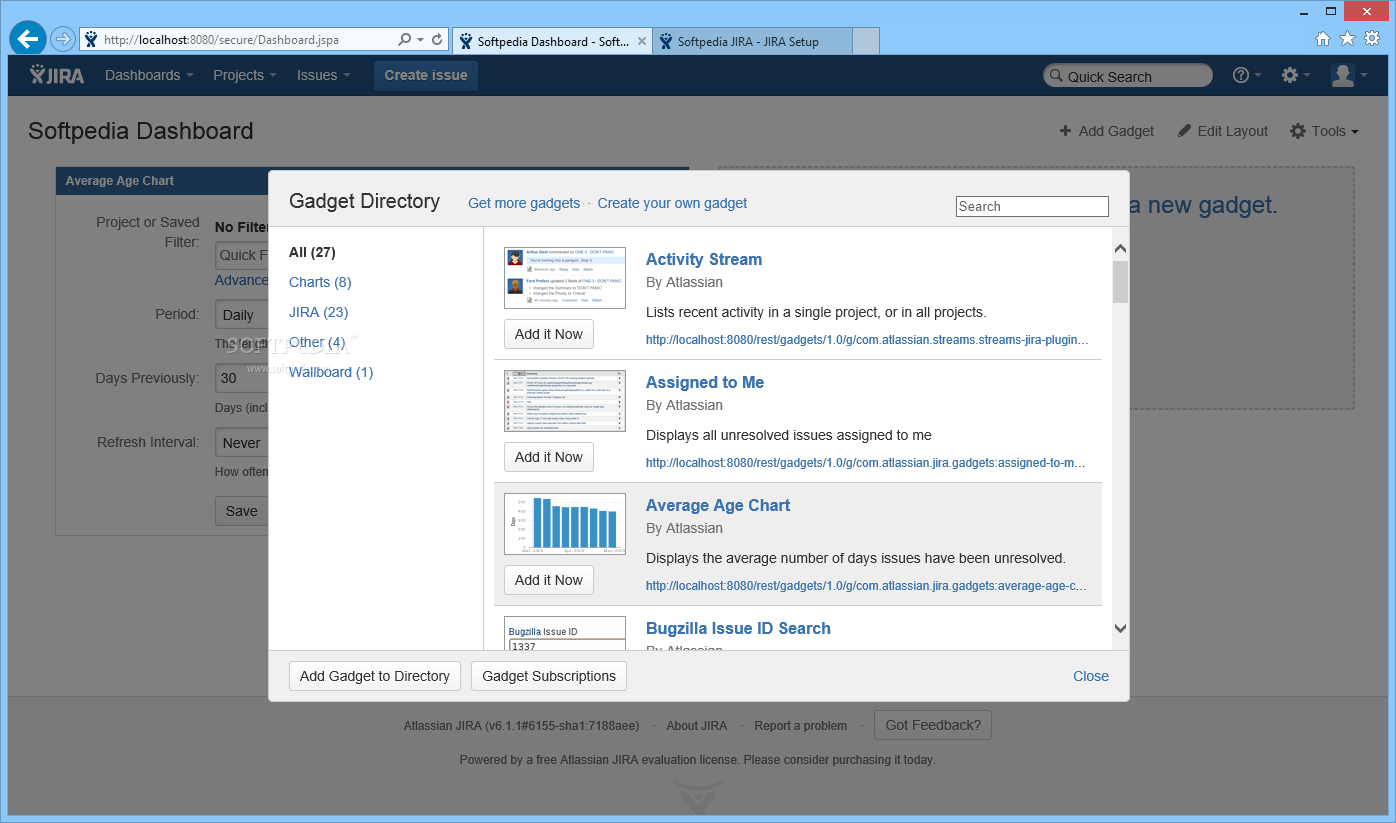Click Assigned to Me gadget thumbnail
The image size is (1396, 823).
pyautogui.click(x=565, y=401)
